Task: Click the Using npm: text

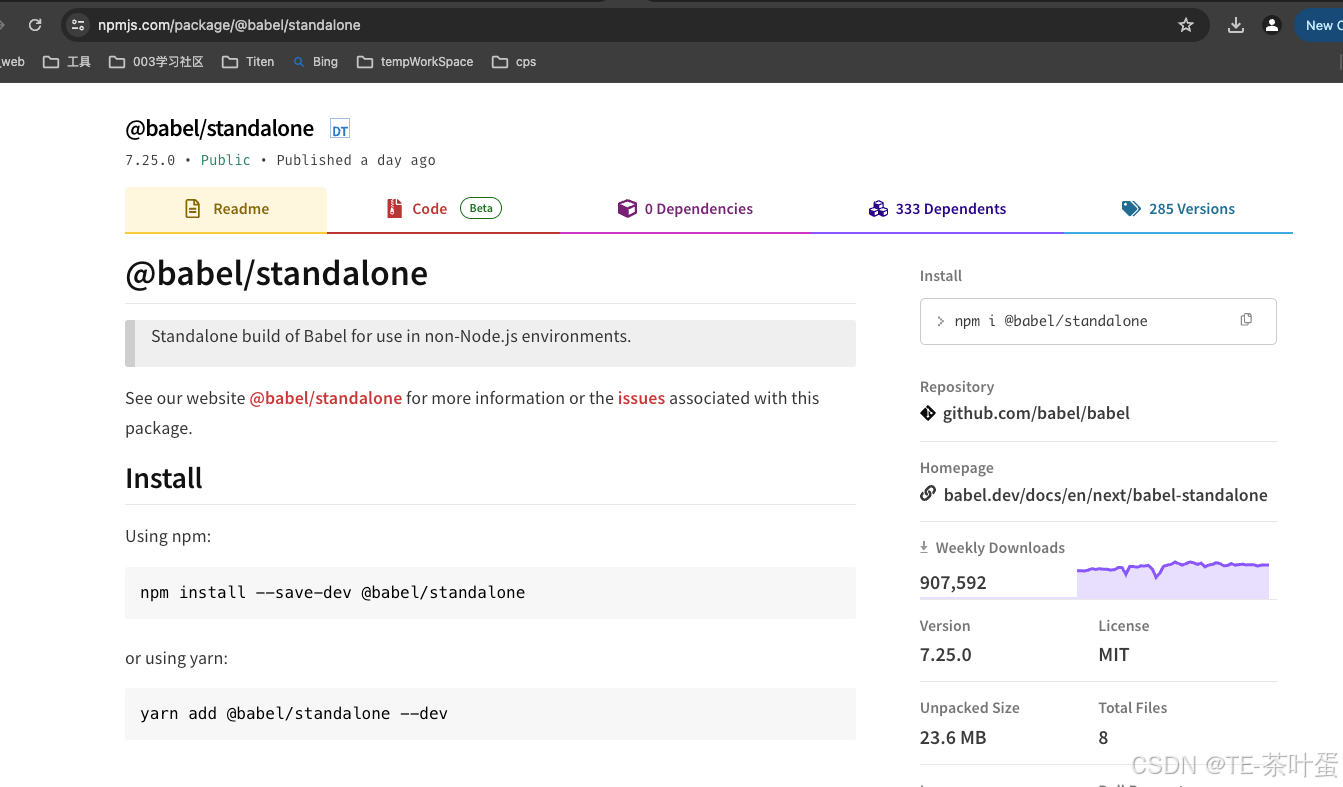Action: click(168, 536)
